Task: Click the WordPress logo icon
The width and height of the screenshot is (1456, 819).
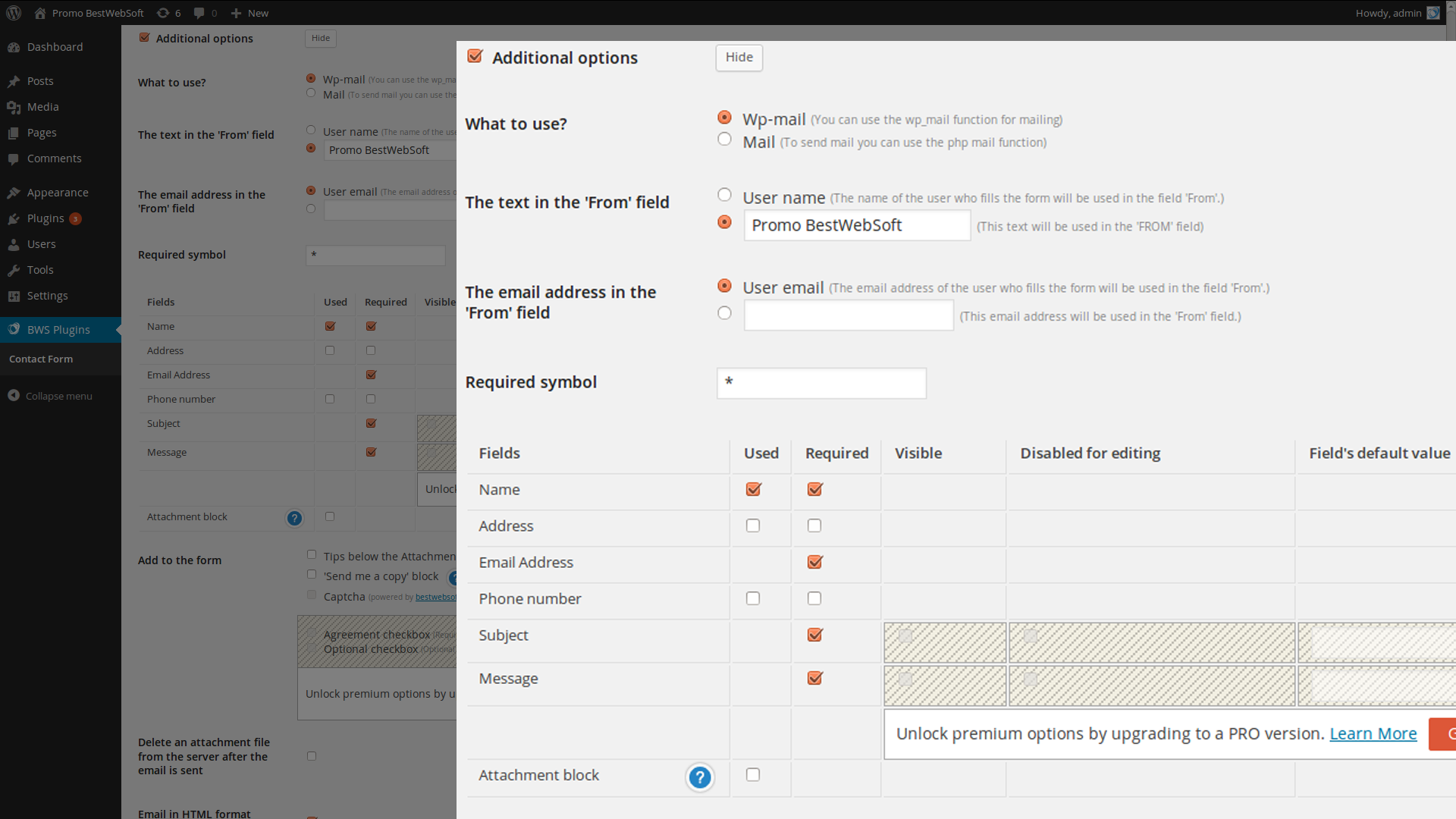Action: [x=14, y=13]
